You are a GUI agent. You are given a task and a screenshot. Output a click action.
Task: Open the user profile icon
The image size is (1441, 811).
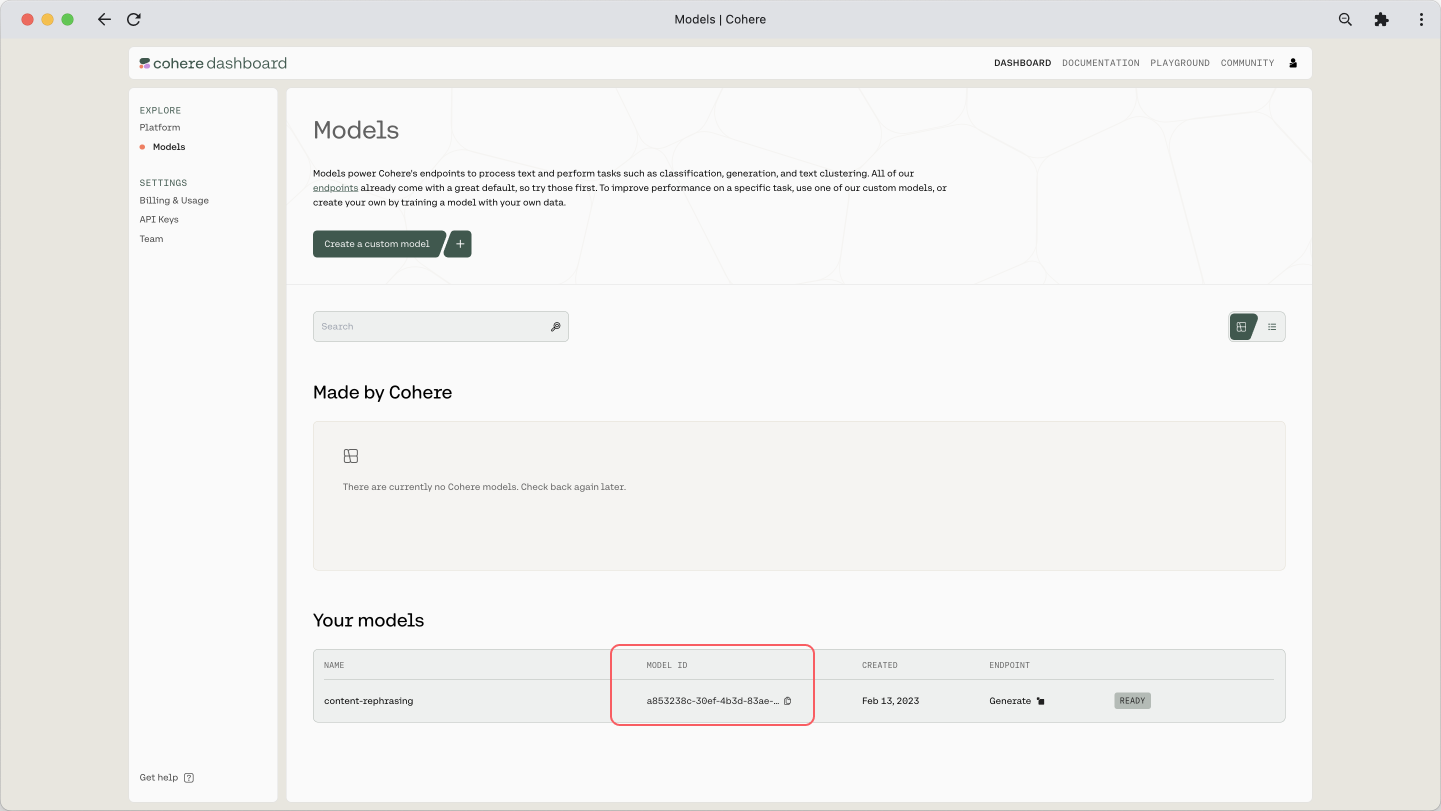point(1293,63)
